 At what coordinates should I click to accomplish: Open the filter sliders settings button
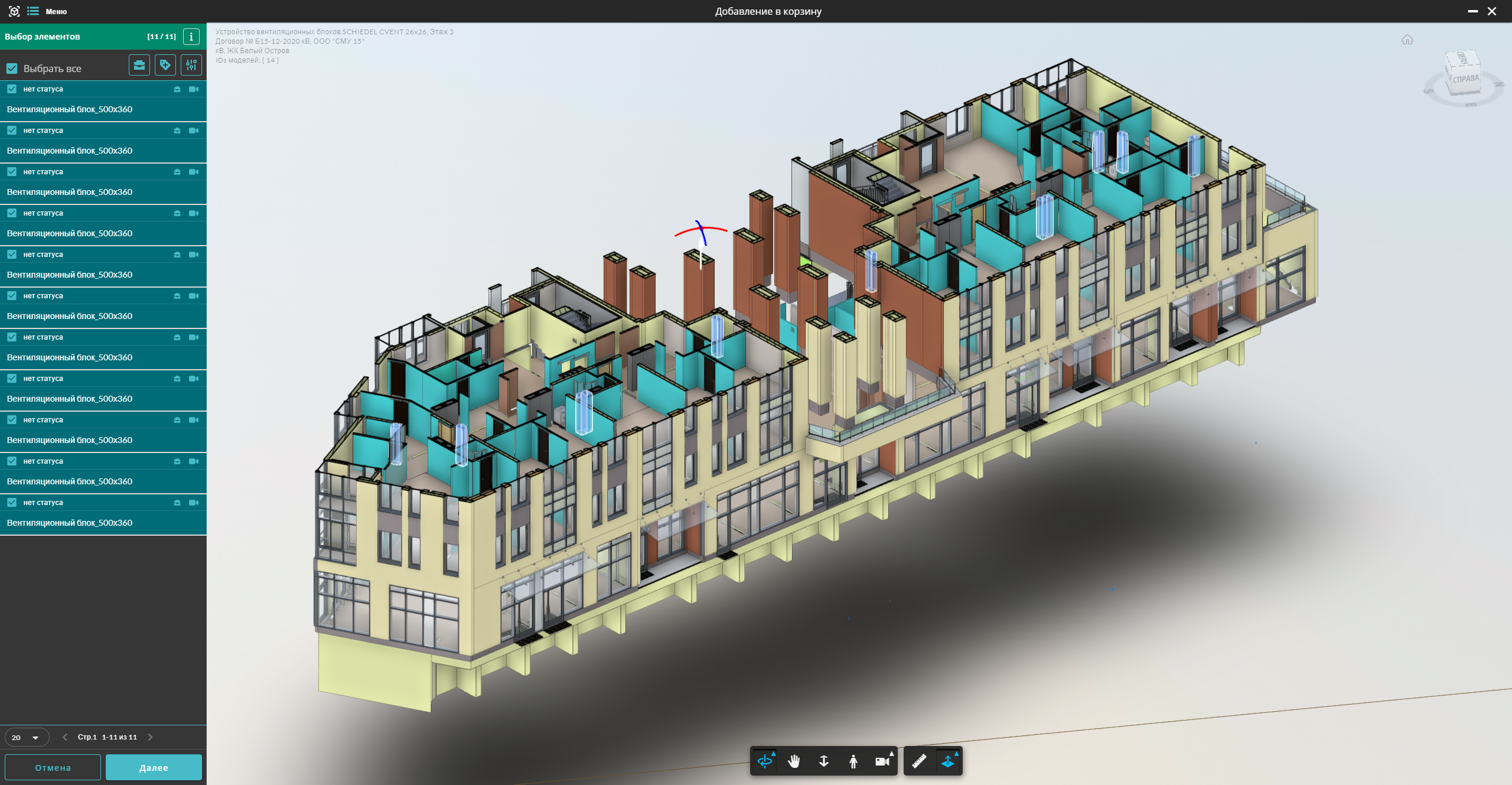191,65
